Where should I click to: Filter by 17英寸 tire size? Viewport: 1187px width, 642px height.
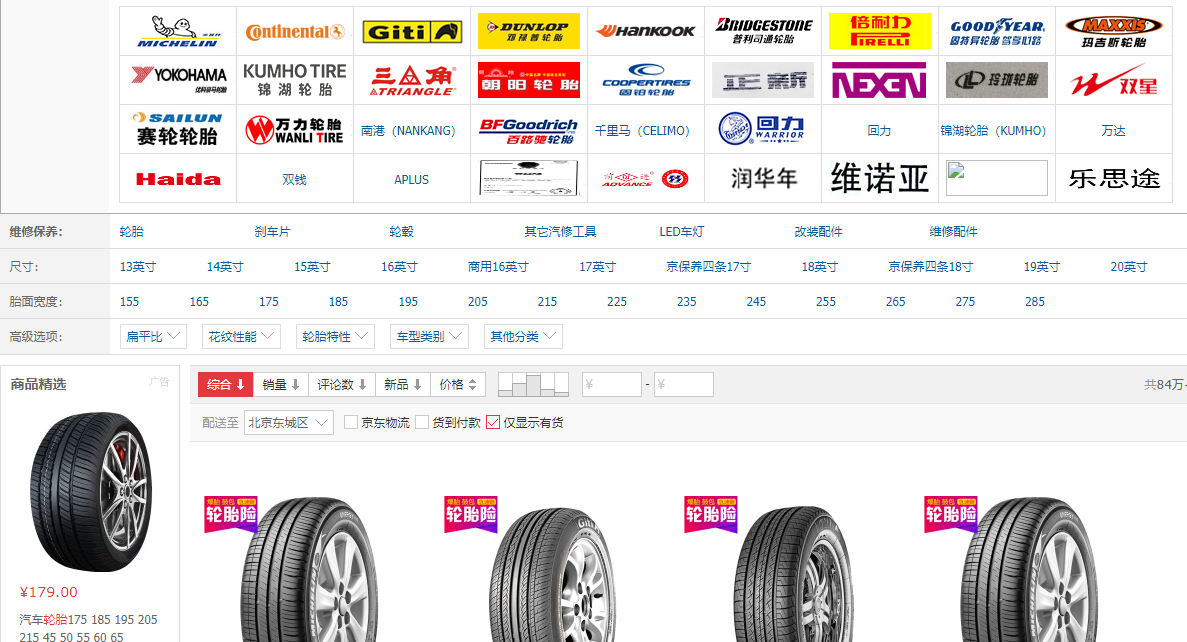click(x=597, y=266)
